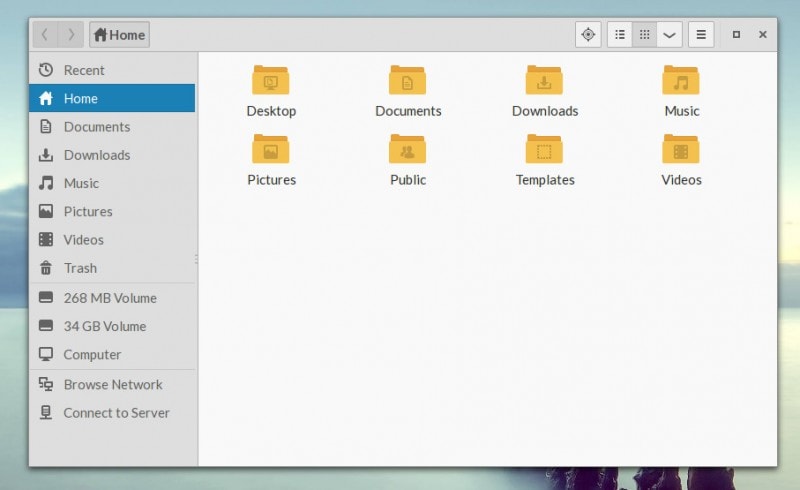Click the Home house icon in sidebar

tap(46, 98)
